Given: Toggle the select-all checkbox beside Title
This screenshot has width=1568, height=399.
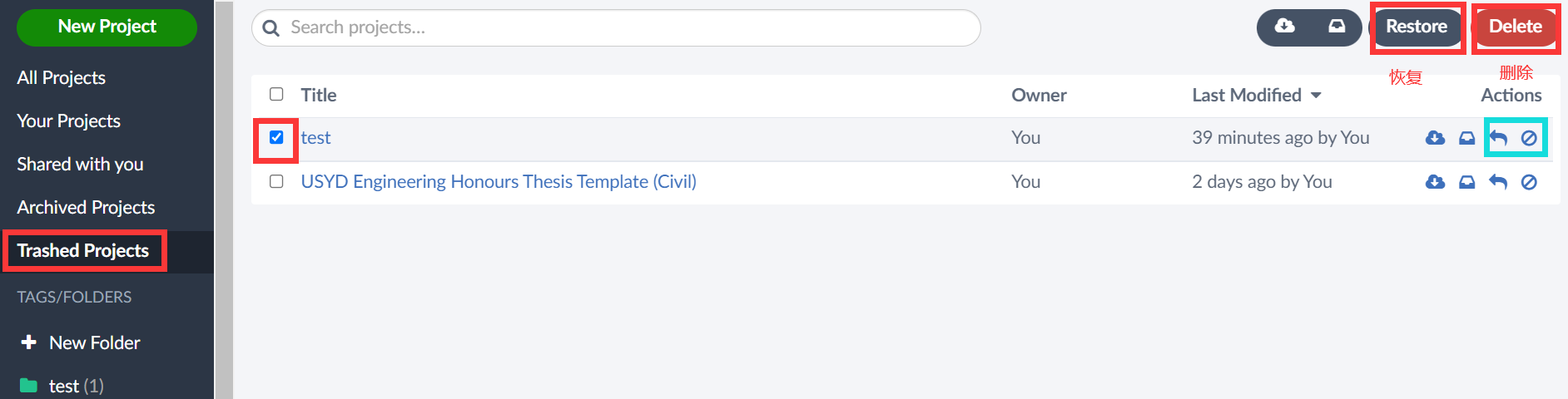Looking at the screenshot, I should pos(276,94).
